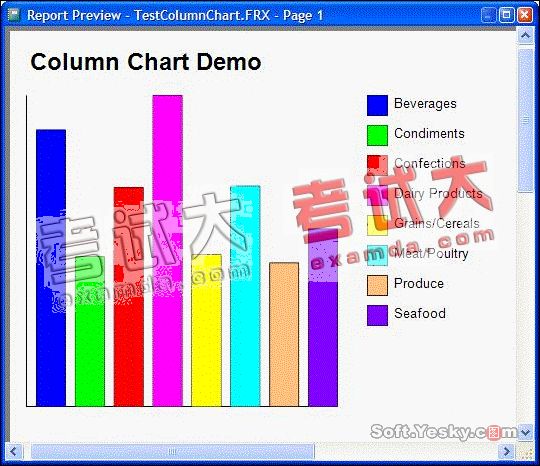This screenshot has width=540, height=466.
Task: Maximize the Report Preview window
Action: 506,15
